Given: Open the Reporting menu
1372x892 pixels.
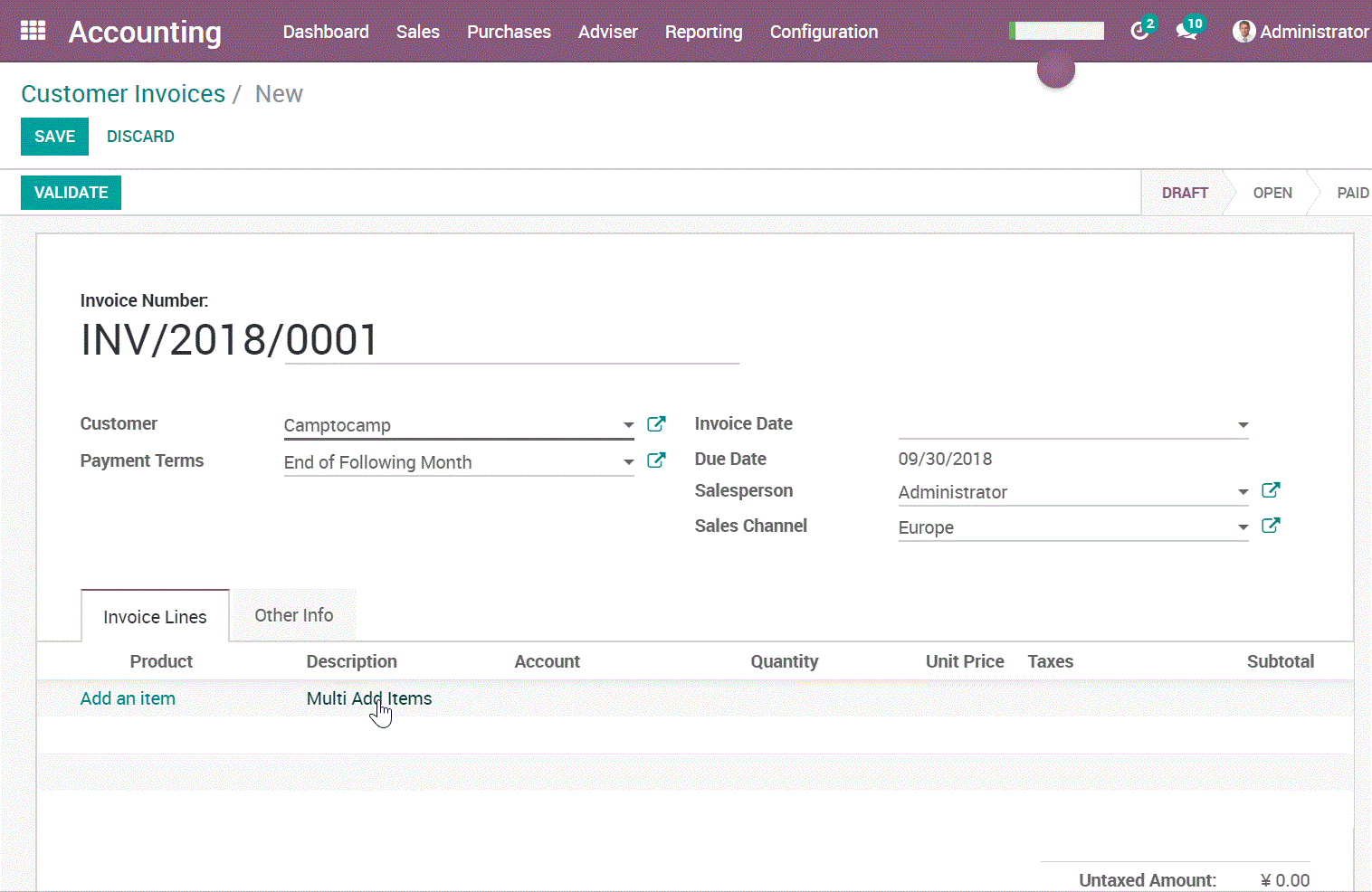Looking at the screenshot, I should point(703,32).
